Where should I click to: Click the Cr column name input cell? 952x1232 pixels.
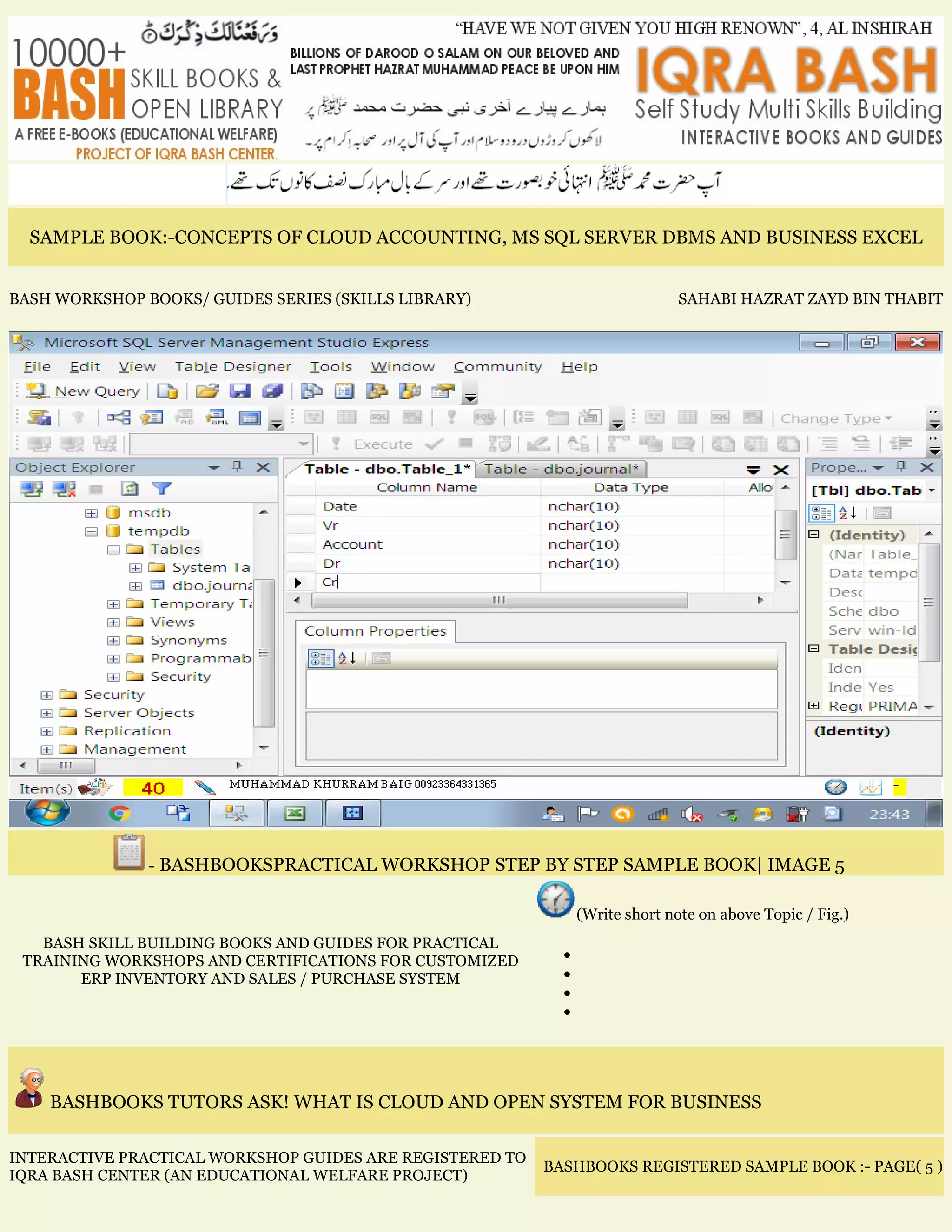[x=428, y=582]
